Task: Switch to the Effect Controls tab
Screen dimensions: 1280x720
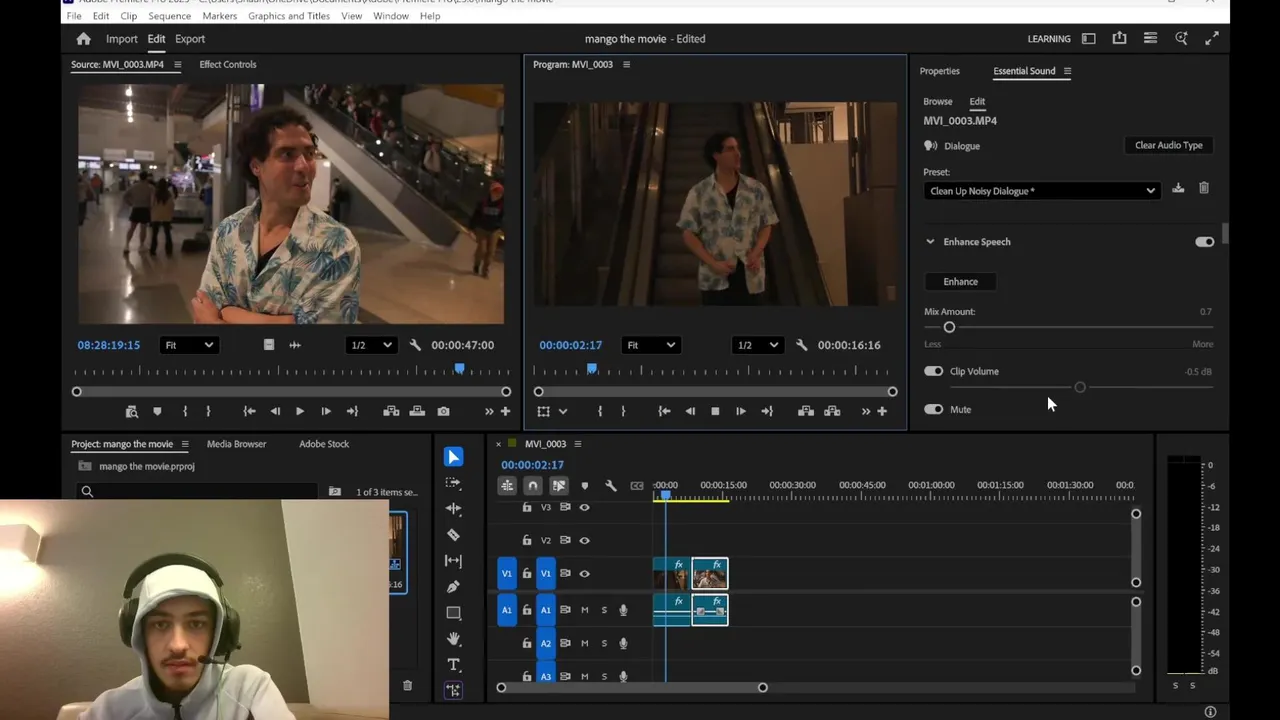Action: click(x=228, y=65)
